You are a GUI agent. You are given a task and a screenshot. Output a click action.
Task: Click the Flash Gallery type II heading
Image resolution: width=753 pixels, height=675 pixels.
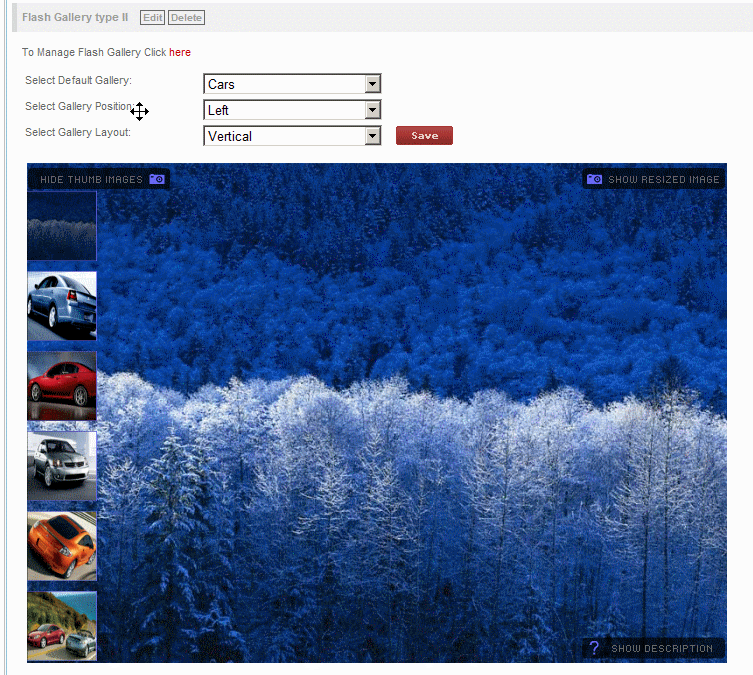75,17
